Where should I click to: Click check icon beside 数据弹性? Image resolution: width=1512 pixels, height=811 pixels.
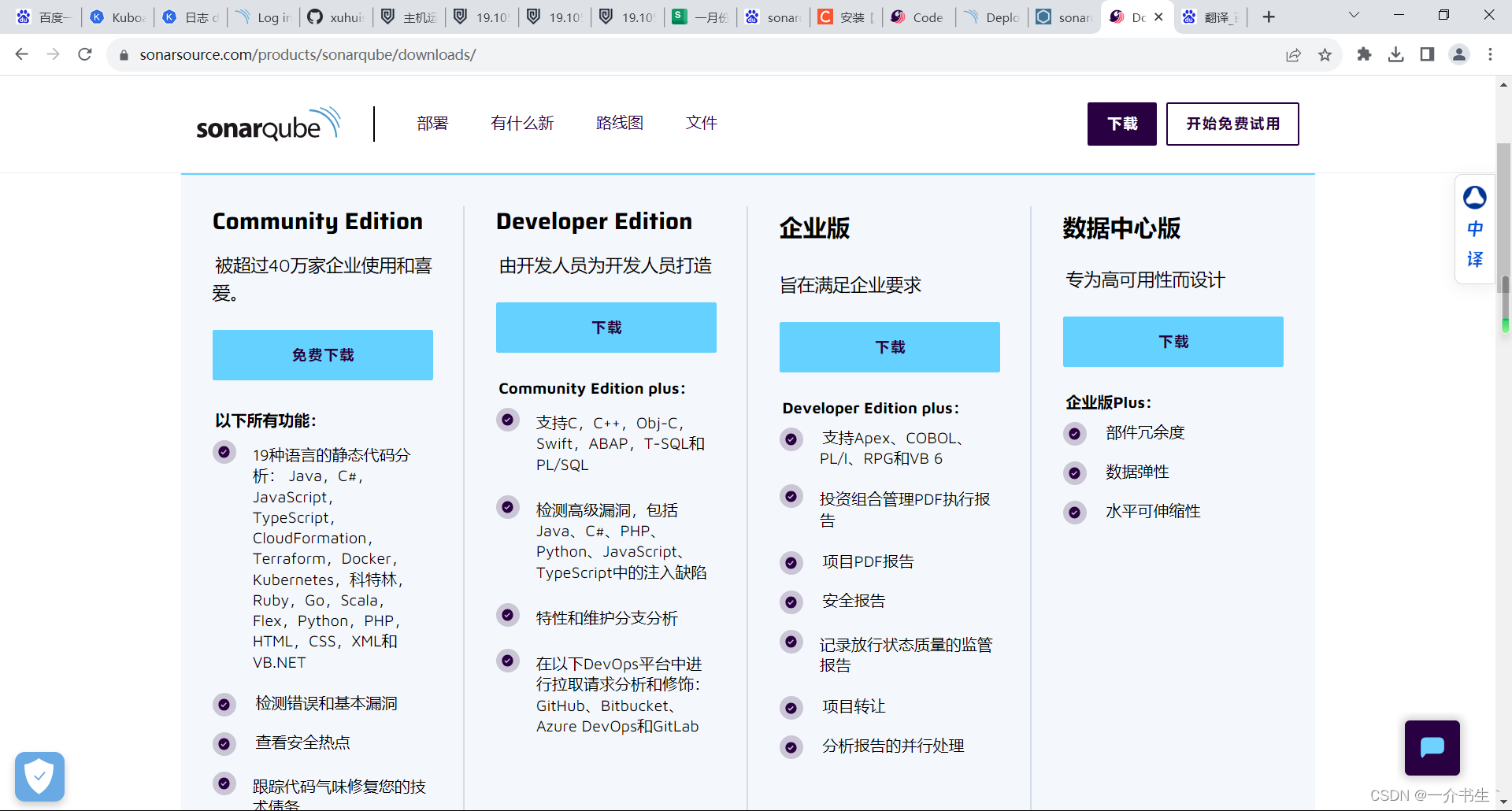1075,472
